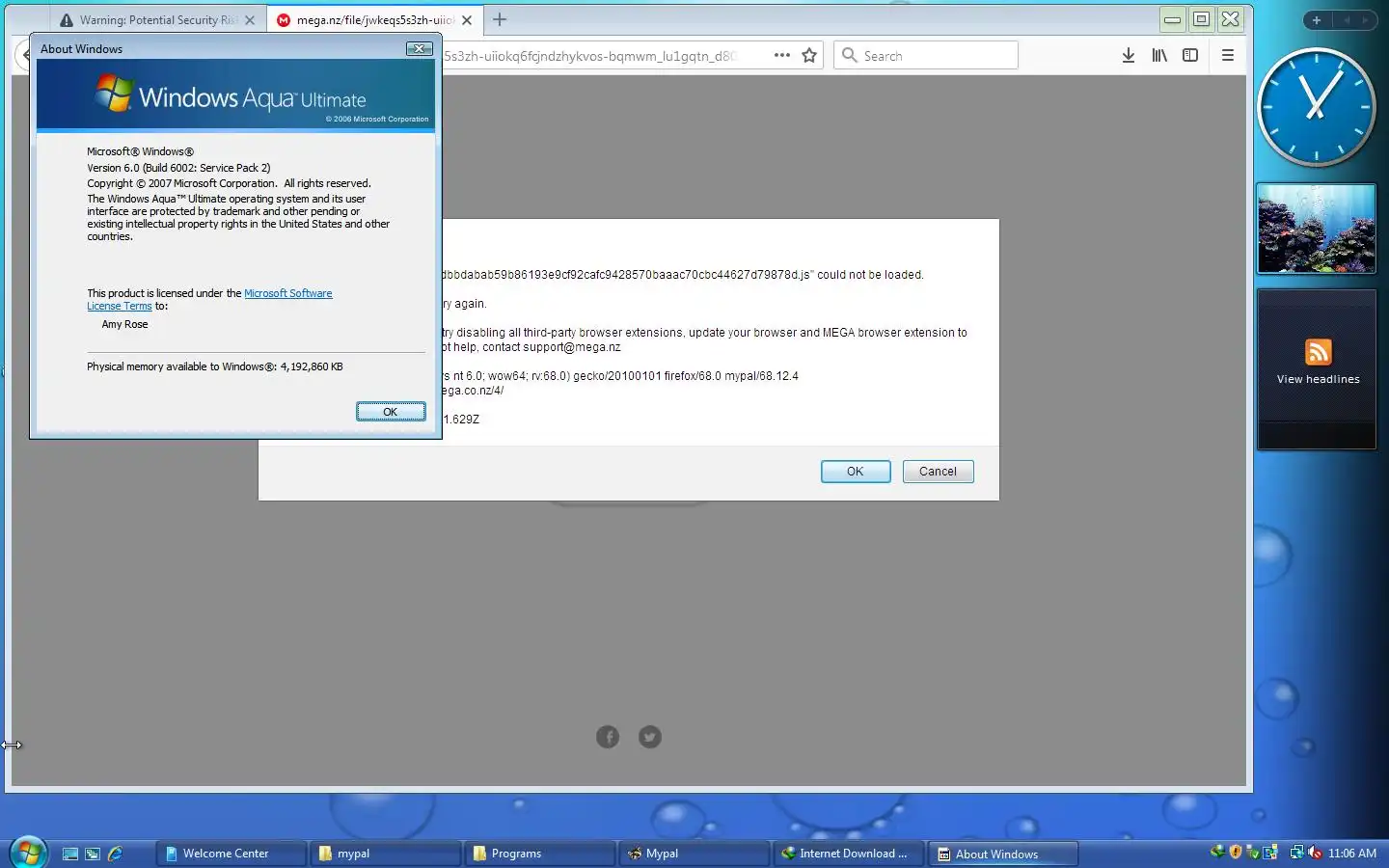
Task: Click OK in the MEGA error dialog
Action: pos(856,472)
